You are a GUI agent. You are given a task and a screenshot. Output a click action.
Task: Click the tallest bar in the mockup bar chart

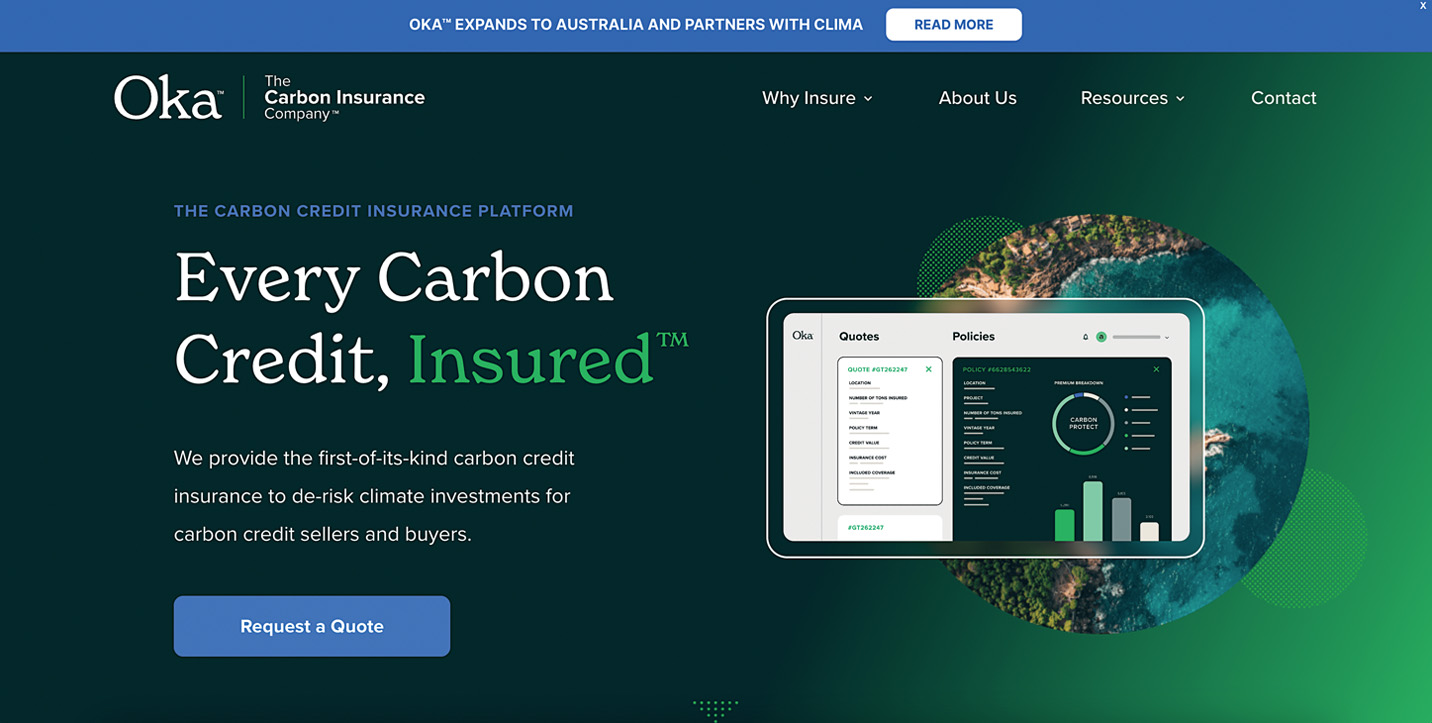point(1093,511)
